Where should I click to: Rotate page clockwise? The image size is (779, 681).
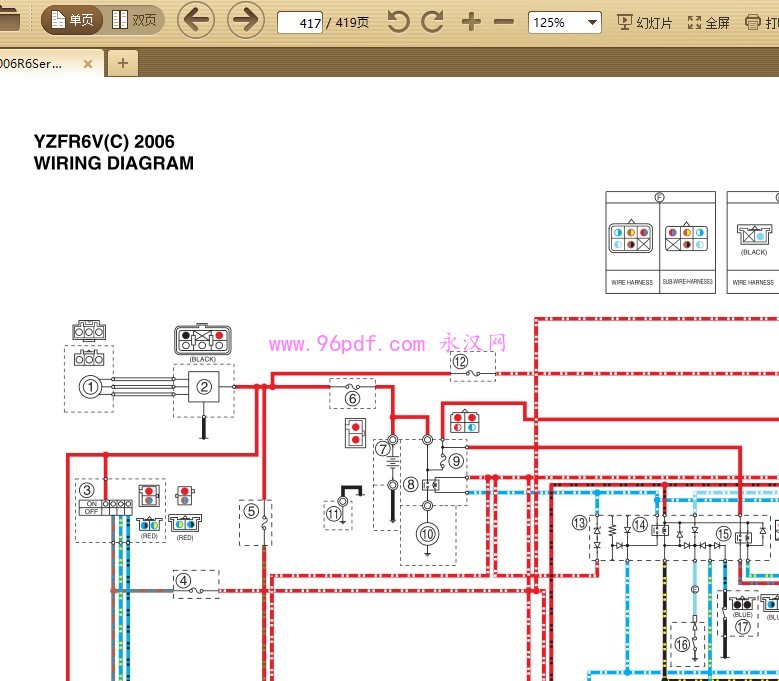point(432,21)
